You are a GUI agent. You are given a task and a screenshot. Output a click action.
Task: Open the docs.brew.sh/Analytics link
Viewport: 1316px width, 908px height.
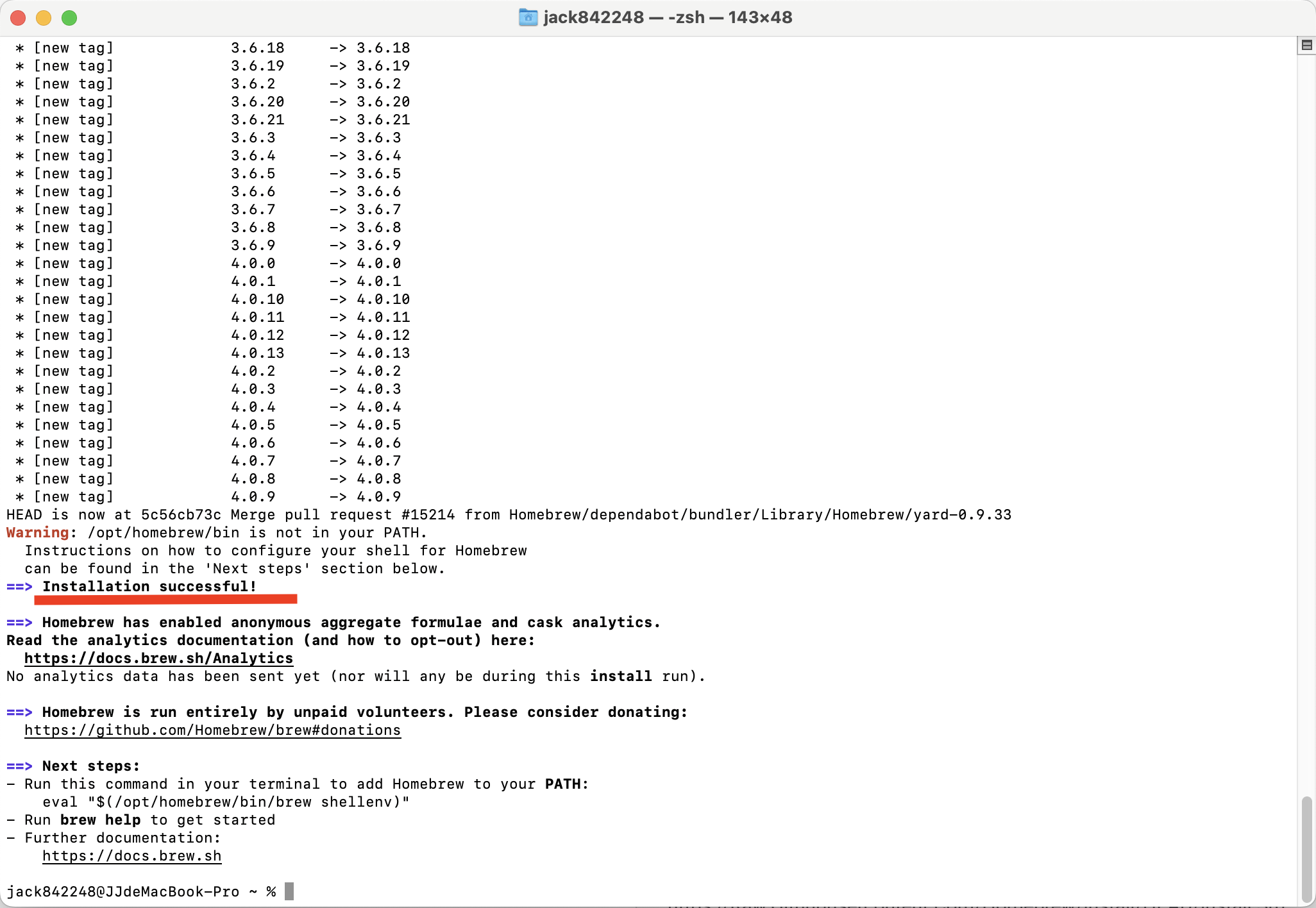coord(158,659)
